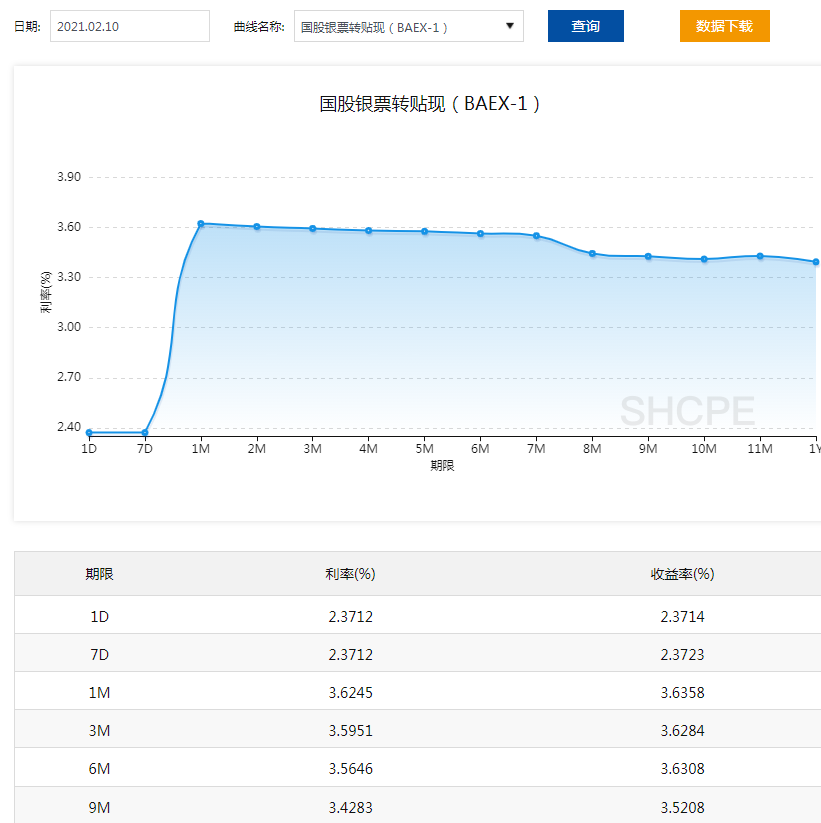This screenshot has height=823, width=821.
Task: Click the 7D data point on chart
Action: (145, 432)
